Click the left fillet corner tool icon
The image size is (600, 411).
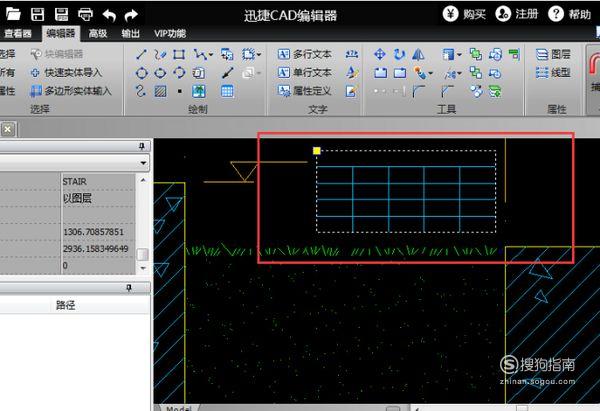pyautogui.click(x=419, y=91)
